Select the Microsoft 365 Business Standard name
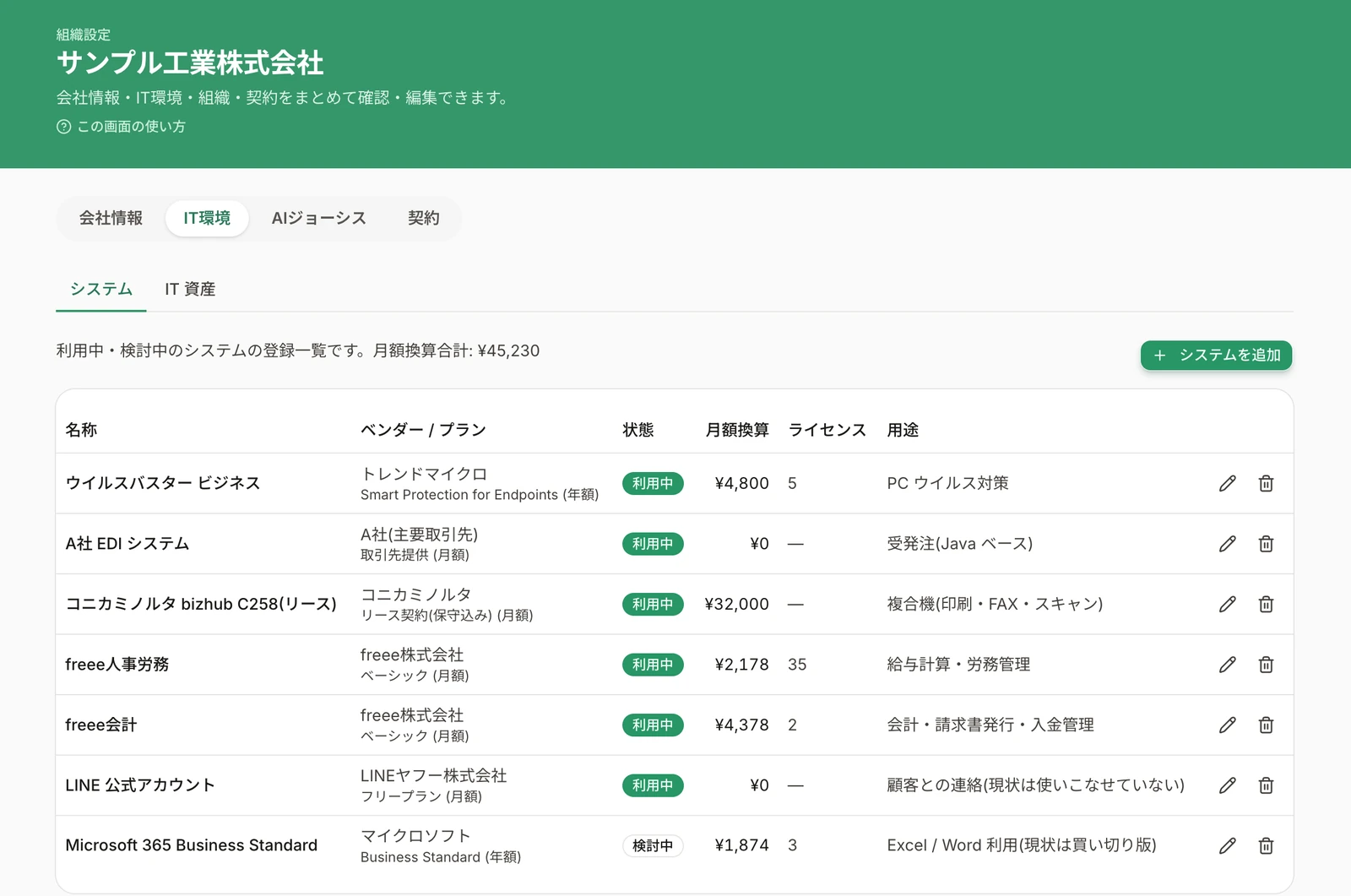Screen dimensions: 1351x896 (192, 845)
